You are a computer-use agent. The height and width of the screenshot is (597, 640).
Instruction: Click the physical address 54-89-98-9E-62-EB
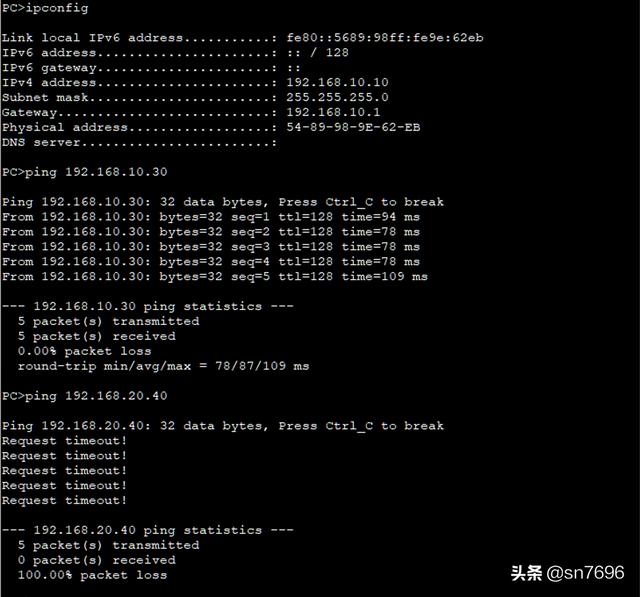[353, 127]
